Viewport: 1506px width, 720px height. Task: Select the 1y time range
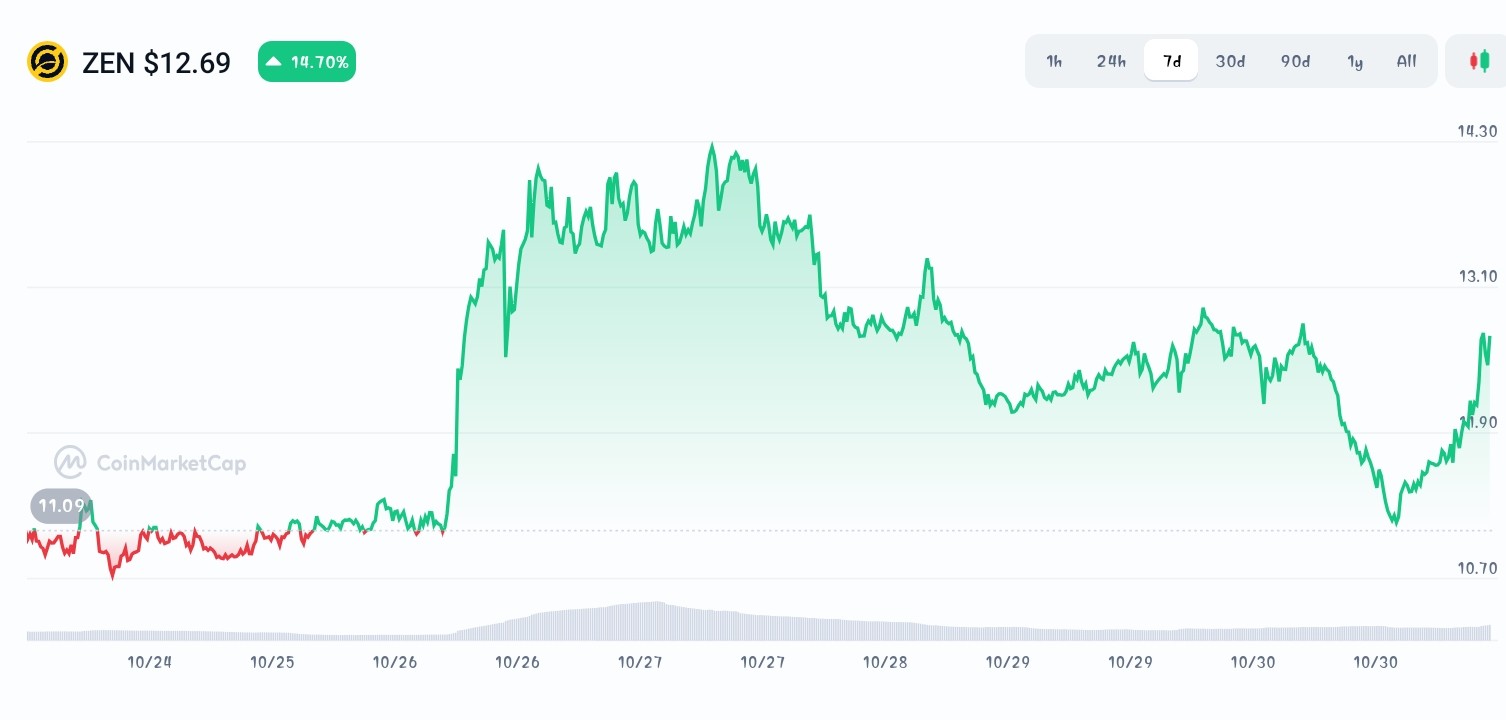1355,61
